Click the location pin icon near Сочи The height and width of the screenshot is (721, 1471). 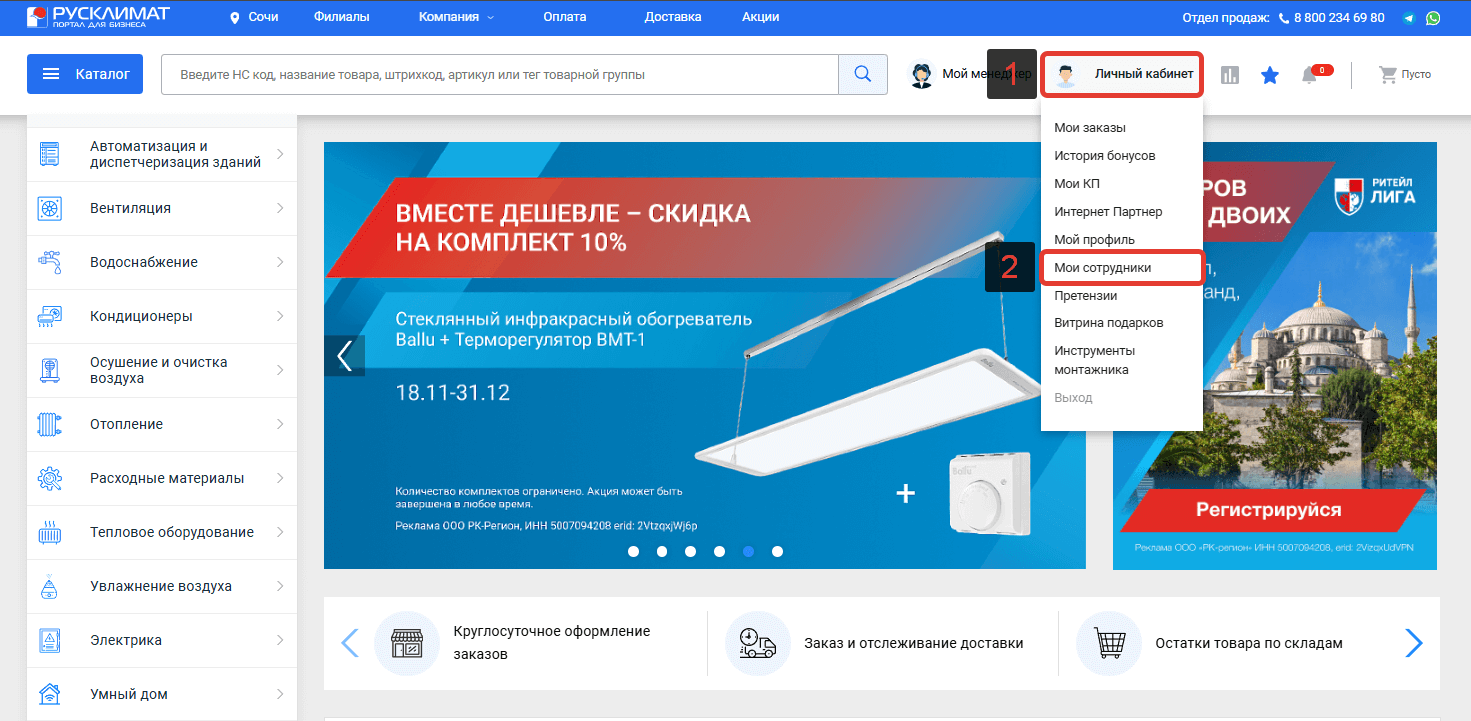click(x=235, y=18)
